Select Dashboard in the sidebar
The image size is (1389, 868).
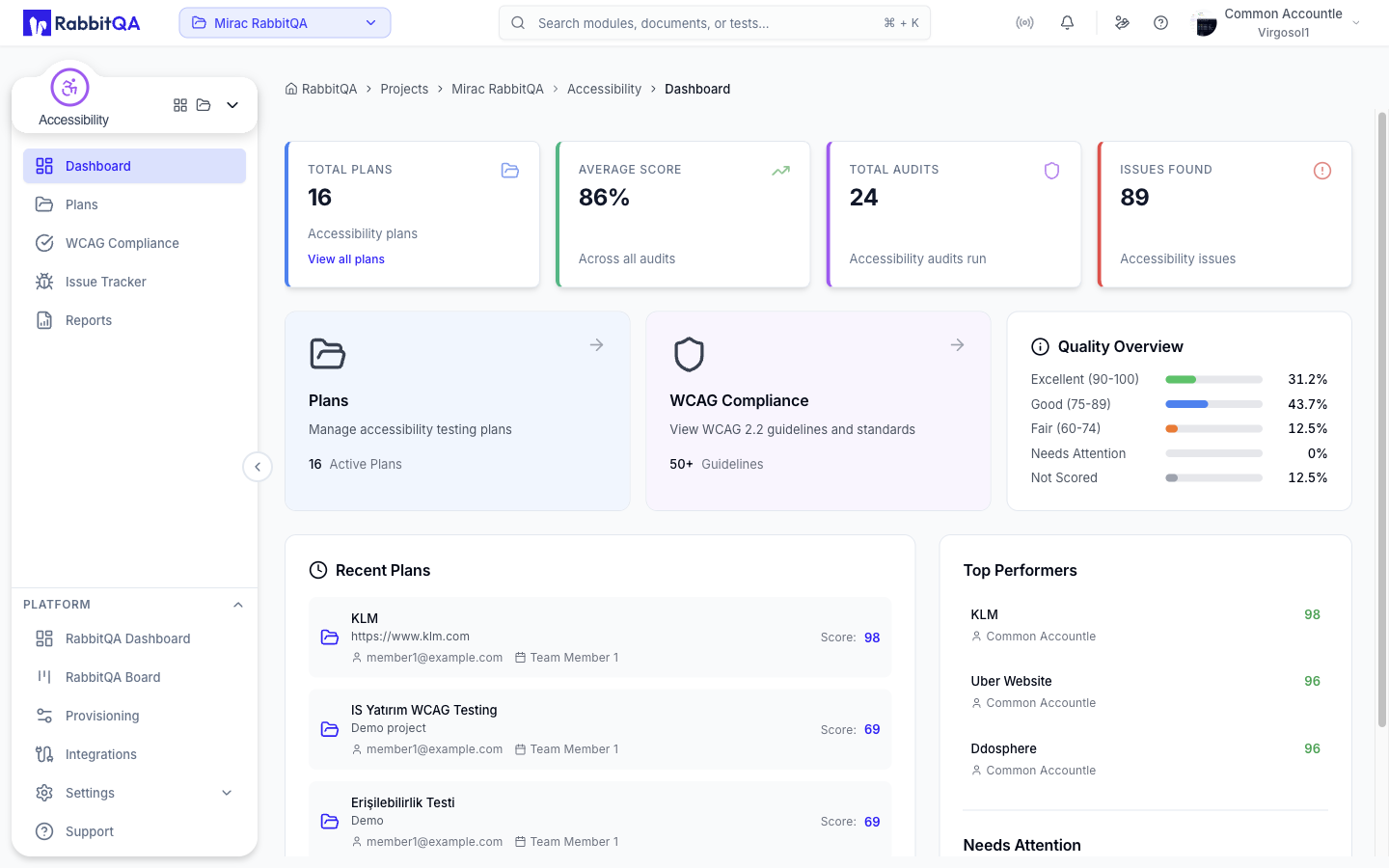(134, 166)
